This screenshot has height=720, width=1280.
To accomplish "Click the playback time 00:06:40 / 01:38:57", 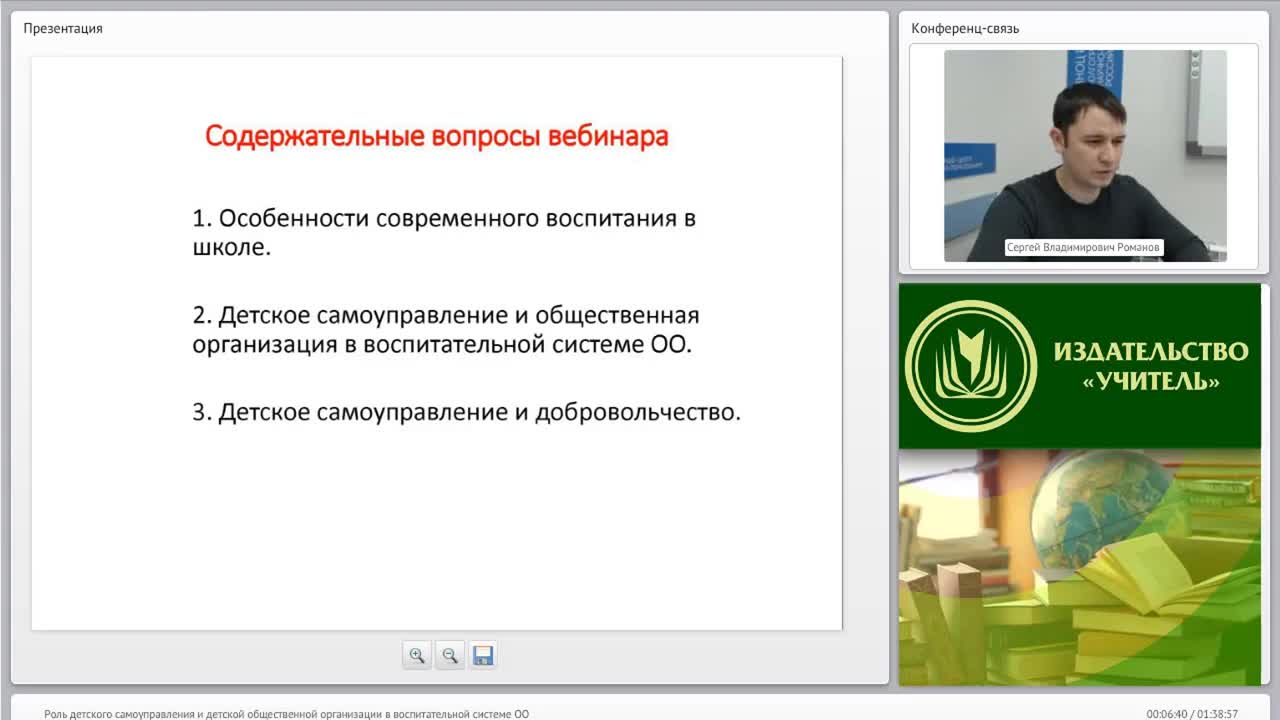I will (1192, 714).
